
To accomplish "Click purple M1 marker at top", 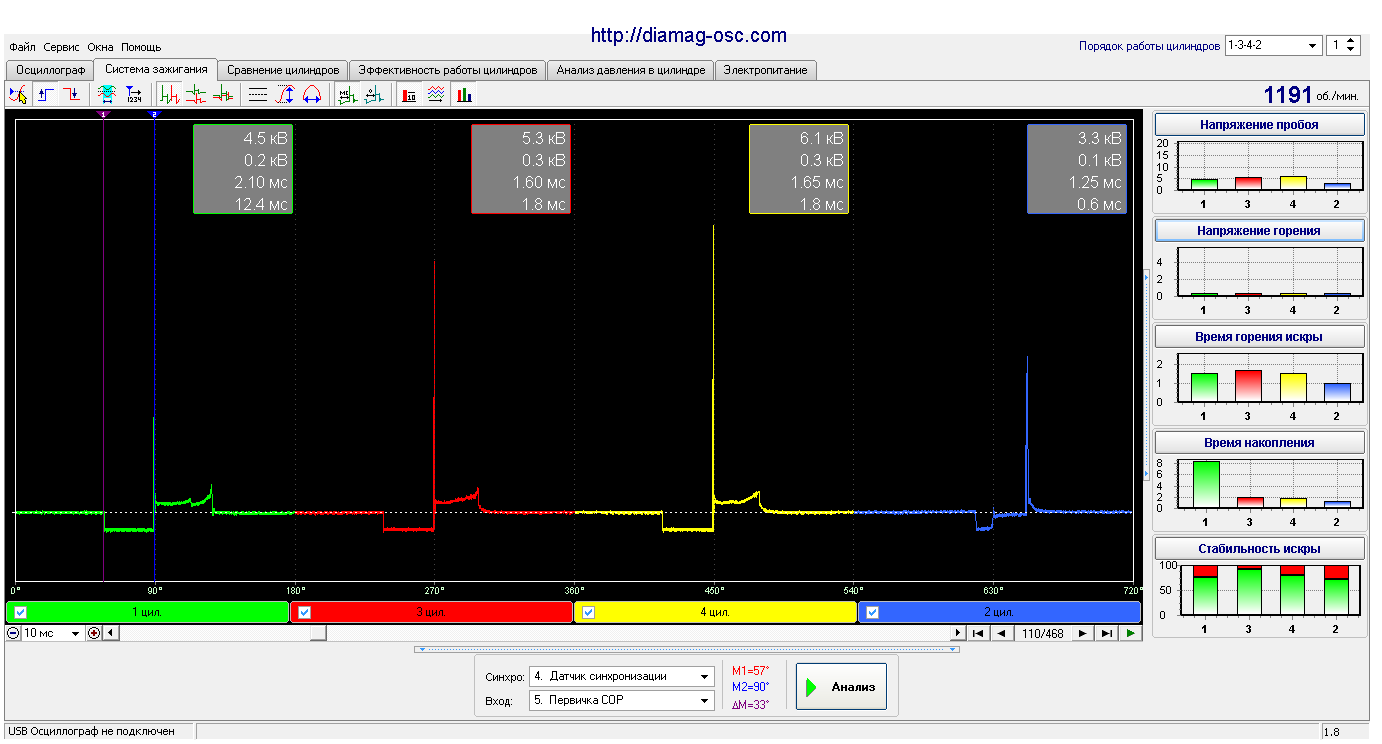I will pos(102,114).
